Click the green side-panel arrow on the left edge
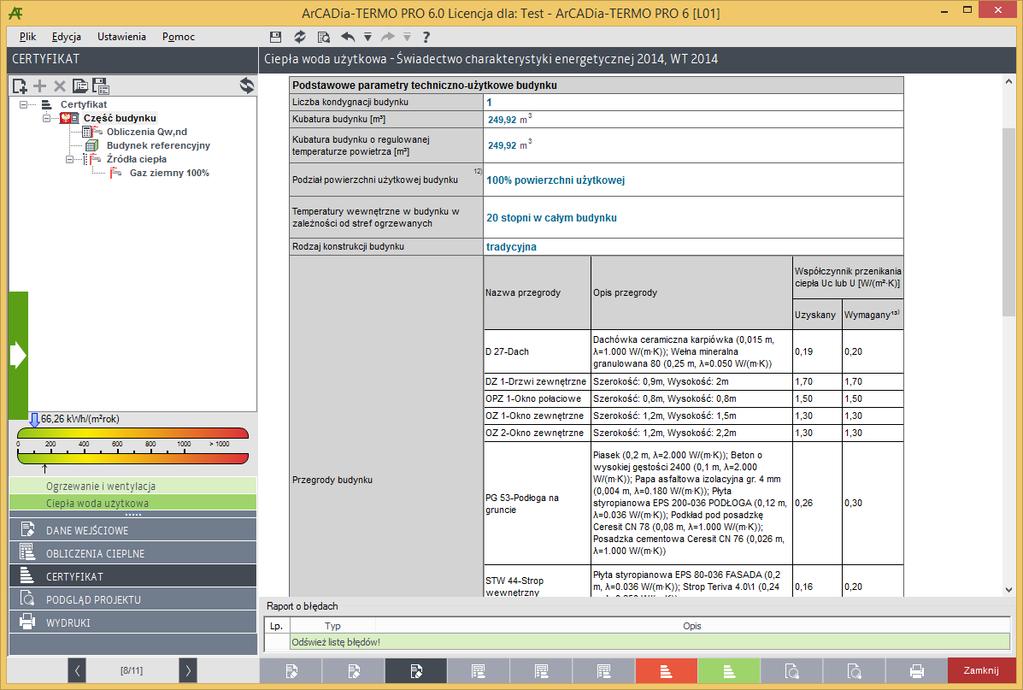The width and height of the screenshot is (1023, 690). [x=18, y=355]
